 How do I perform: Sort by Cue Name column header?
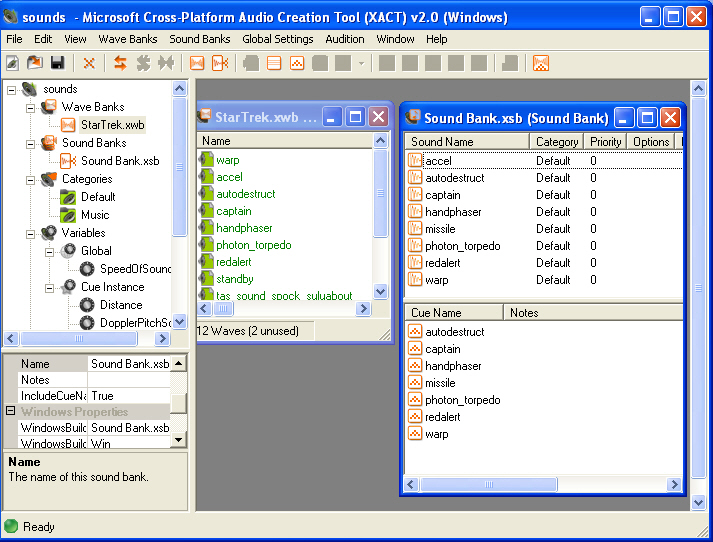(x=454, y=312)
